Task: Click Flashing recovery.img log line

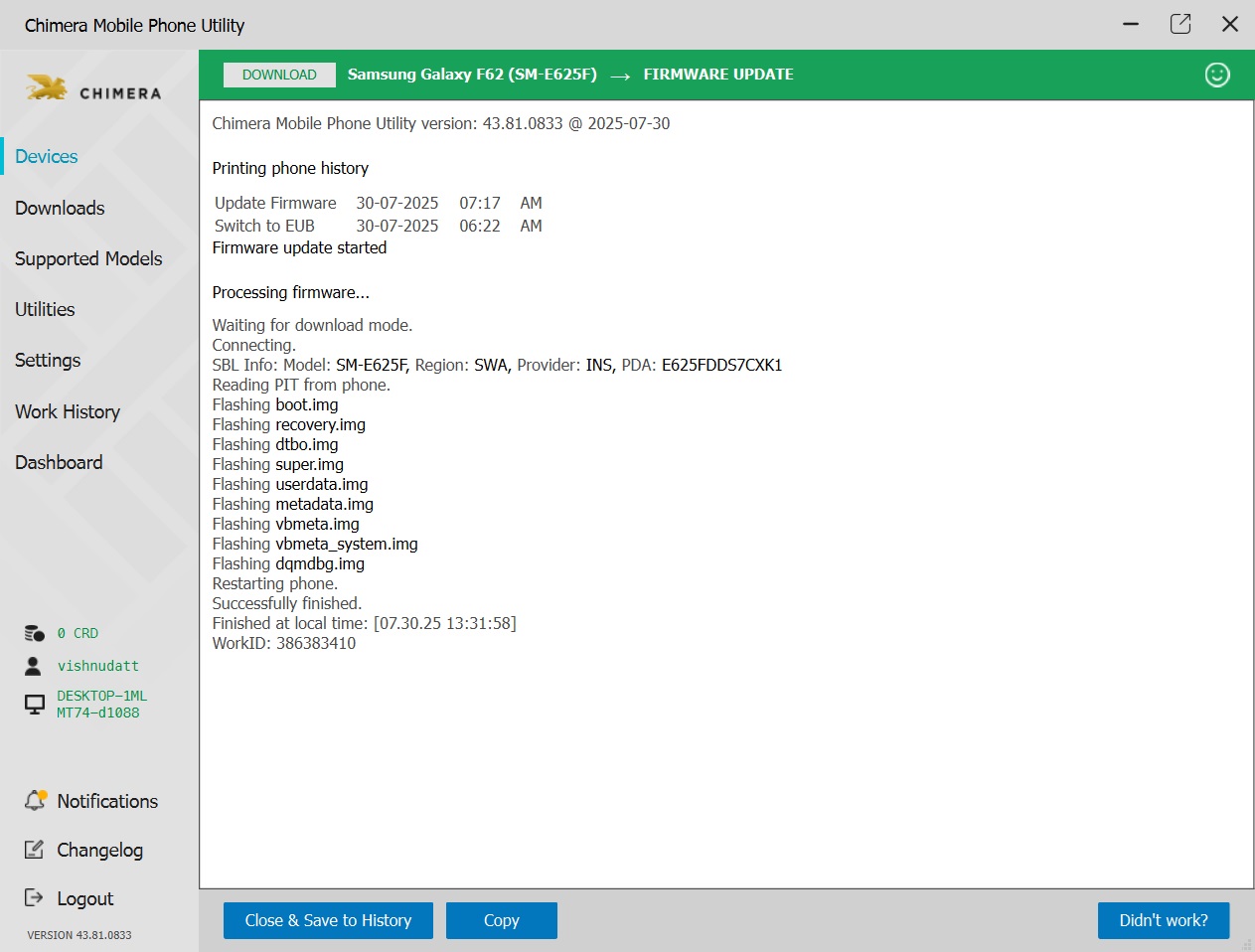Action: click(x=289, y=424)
